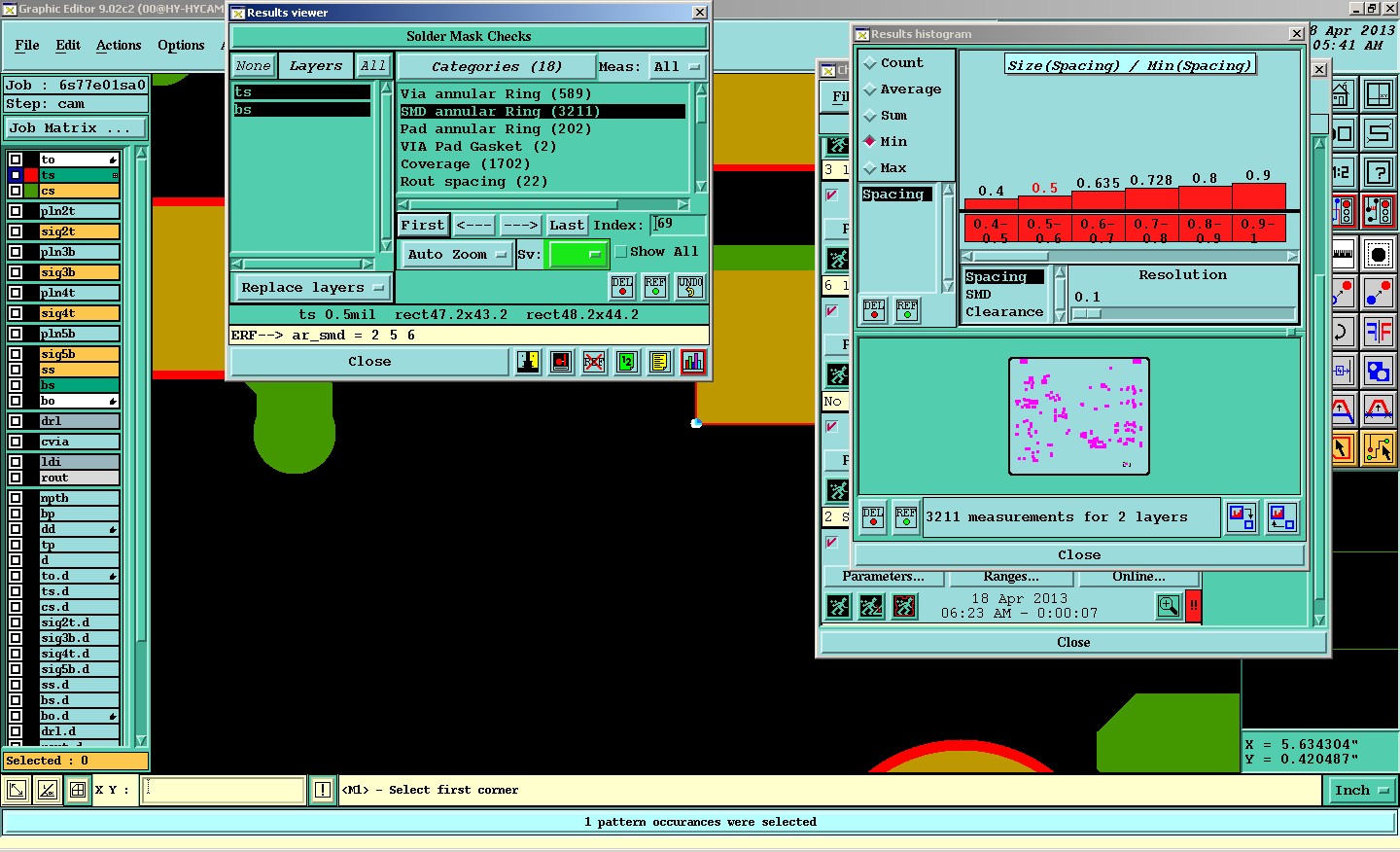
Task: Click the black and yellow faces icon
Action: click(528, 362)
